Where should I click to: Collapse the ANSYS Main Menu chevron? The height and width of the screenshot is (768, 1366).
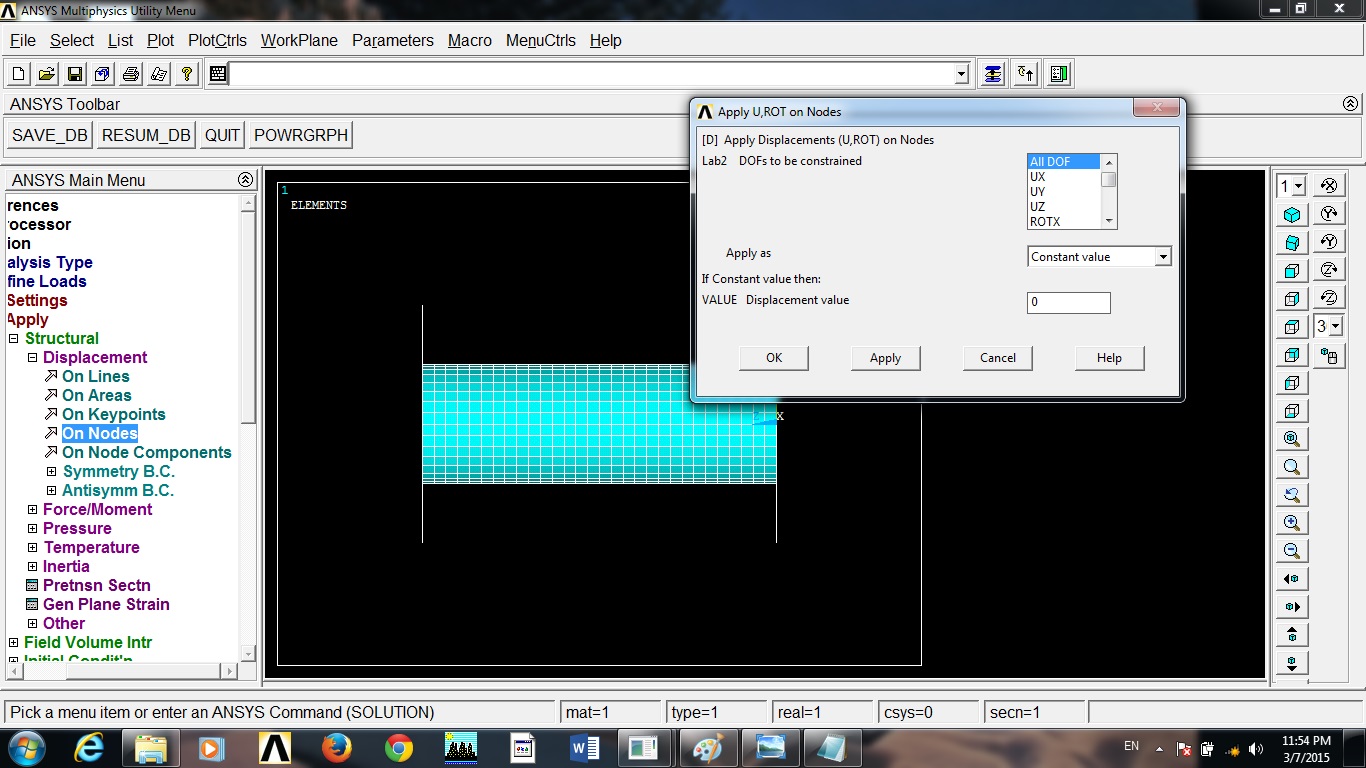coord(245,180)
